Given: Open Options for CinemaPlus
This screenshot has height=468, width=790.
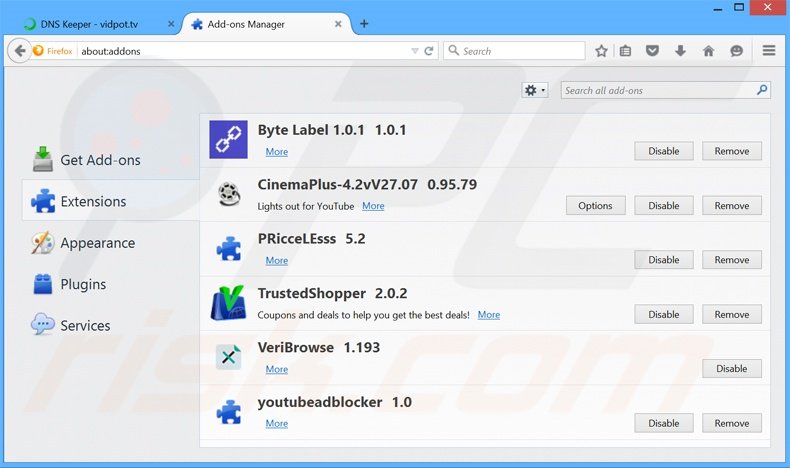Looking at the screenshot, I should click(x=595, y=206).
